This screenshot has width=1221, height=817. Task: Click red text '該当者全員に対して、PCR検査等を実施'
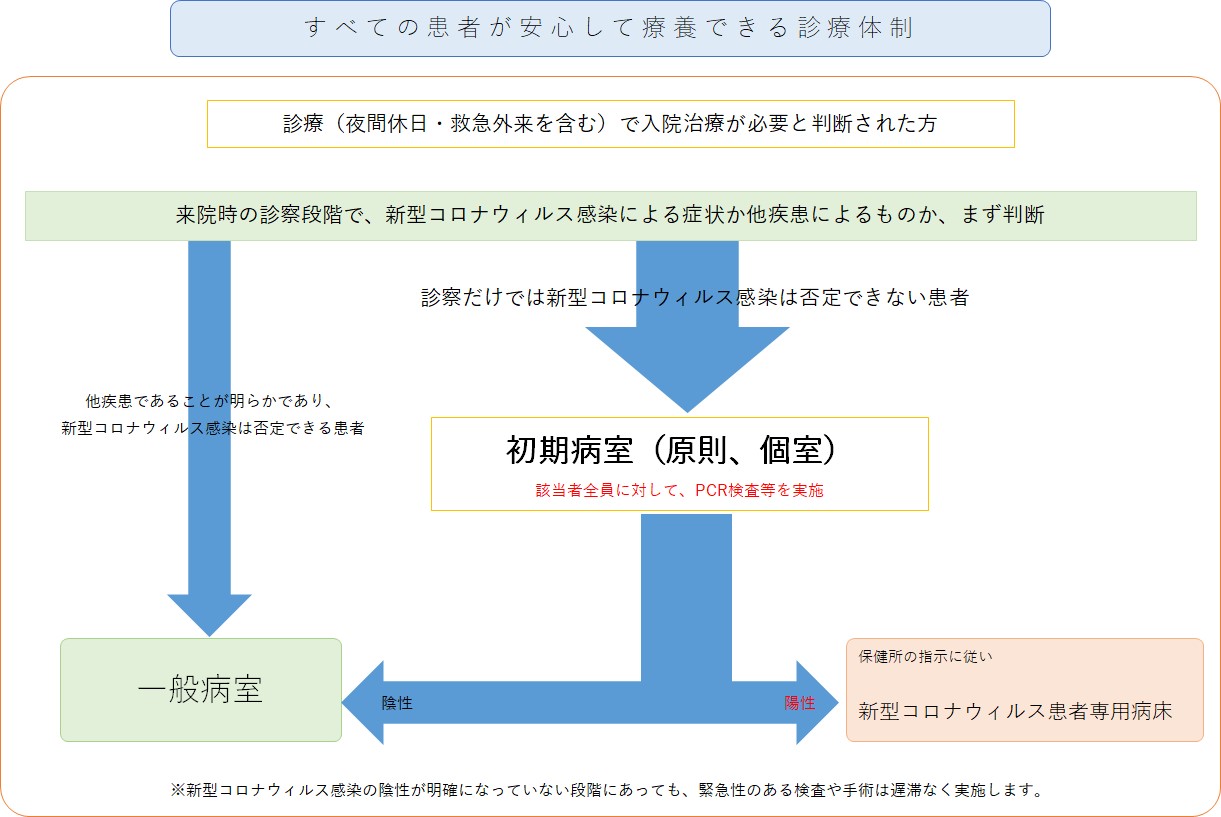point(680,491)
